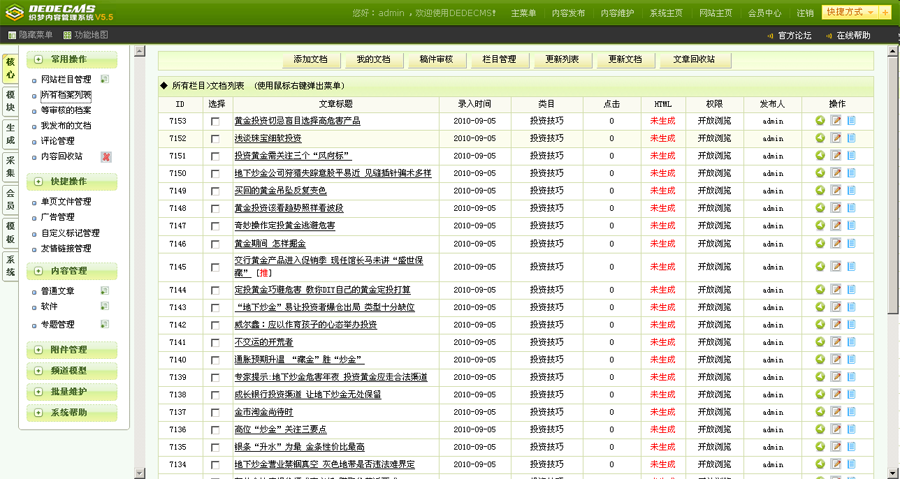This screenshot has height=479, width=900.
Task: Click pencil edit icon in row 7143
Action: coord(836,307)
